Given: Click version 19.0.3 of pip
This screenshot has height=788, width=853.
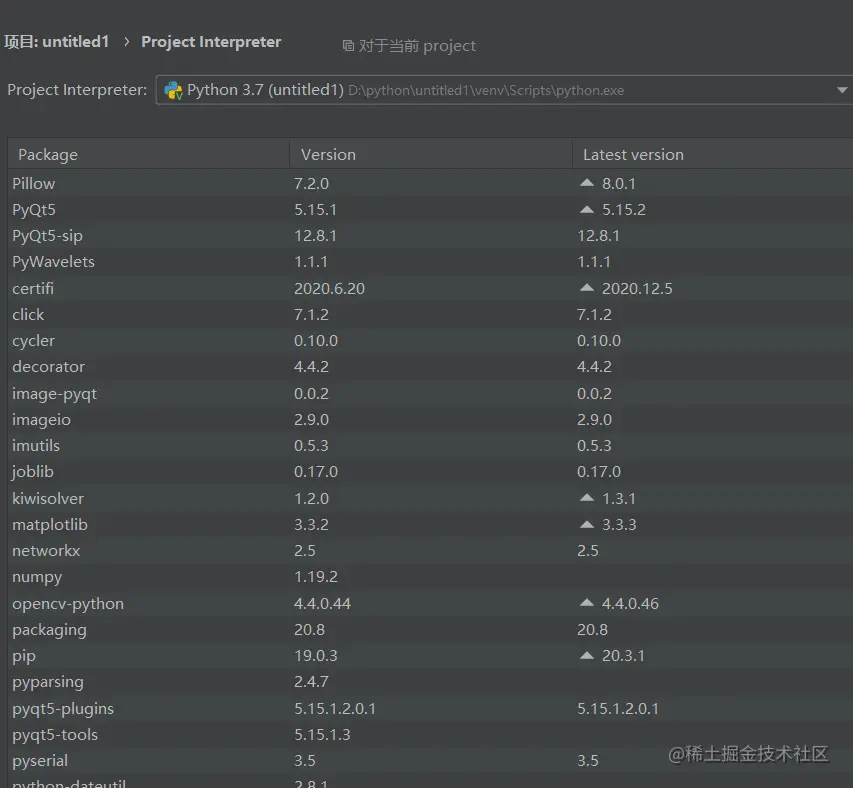Looking at the screenshot, I should coord(316,655).
